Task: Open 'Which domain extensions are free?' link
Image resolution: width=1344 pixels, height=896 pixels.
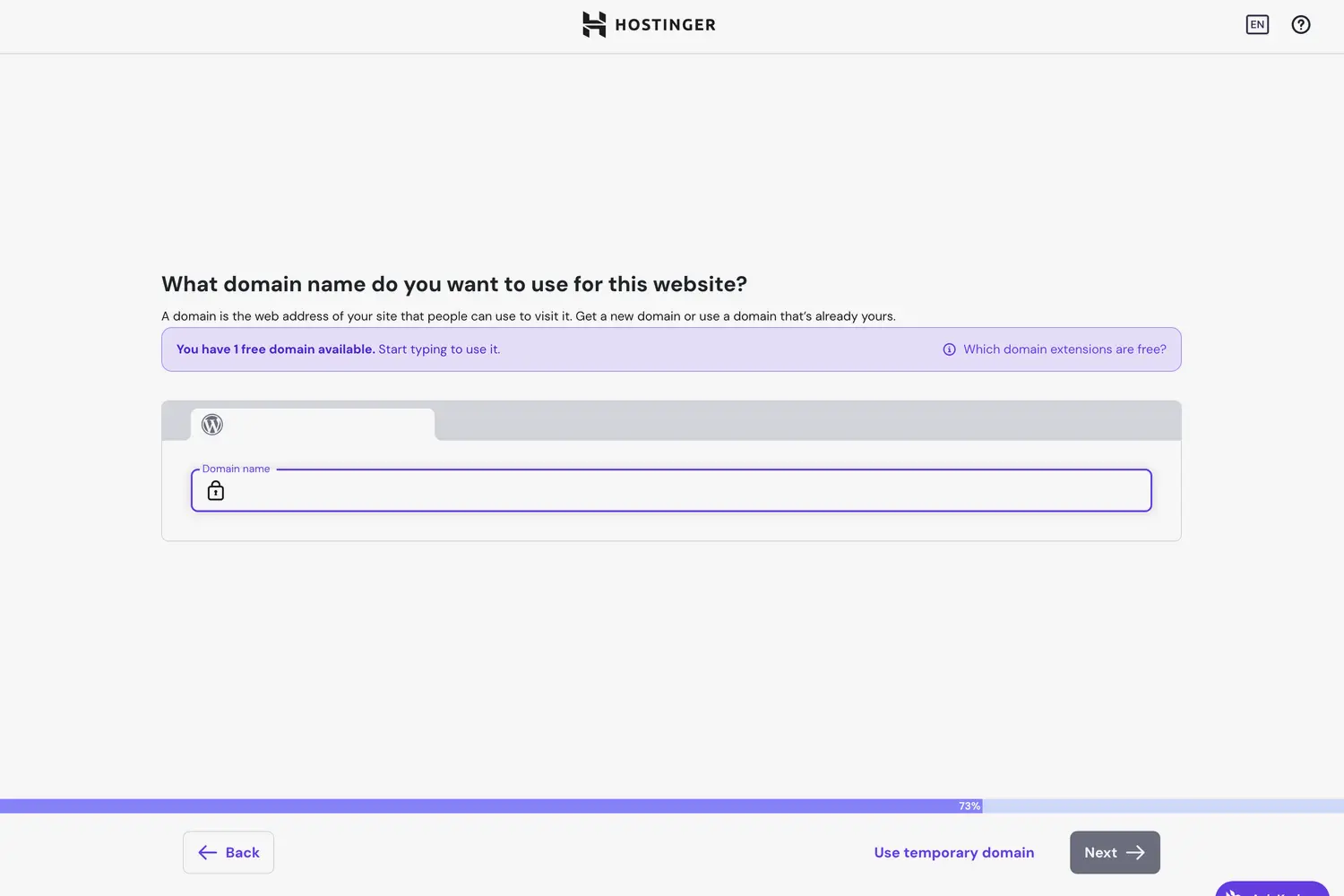Action: pyautogui.click(x=1064, y=349)
